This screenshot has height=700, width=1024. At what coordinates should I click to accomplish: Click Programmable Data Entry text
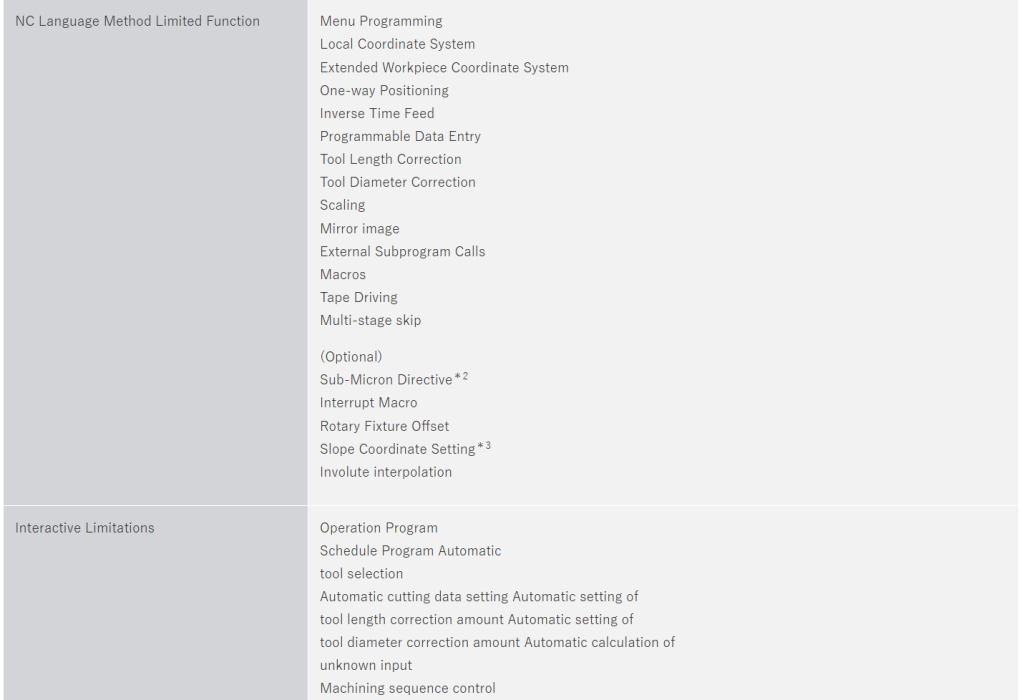click(400, 136)
